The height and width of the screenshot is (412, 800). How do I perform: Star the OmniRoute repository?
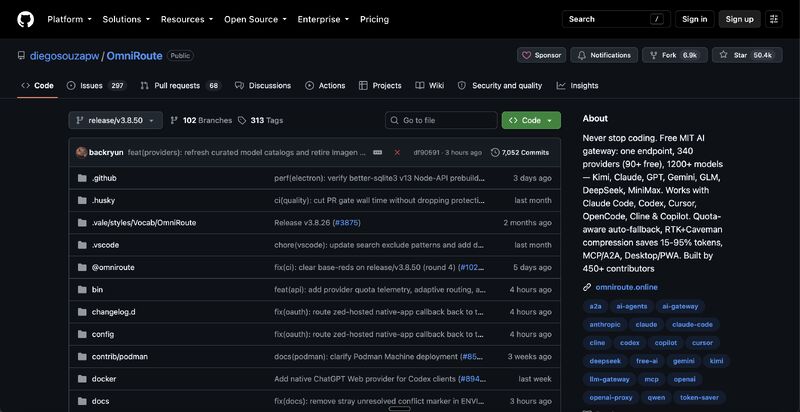[x=747, y=55]
